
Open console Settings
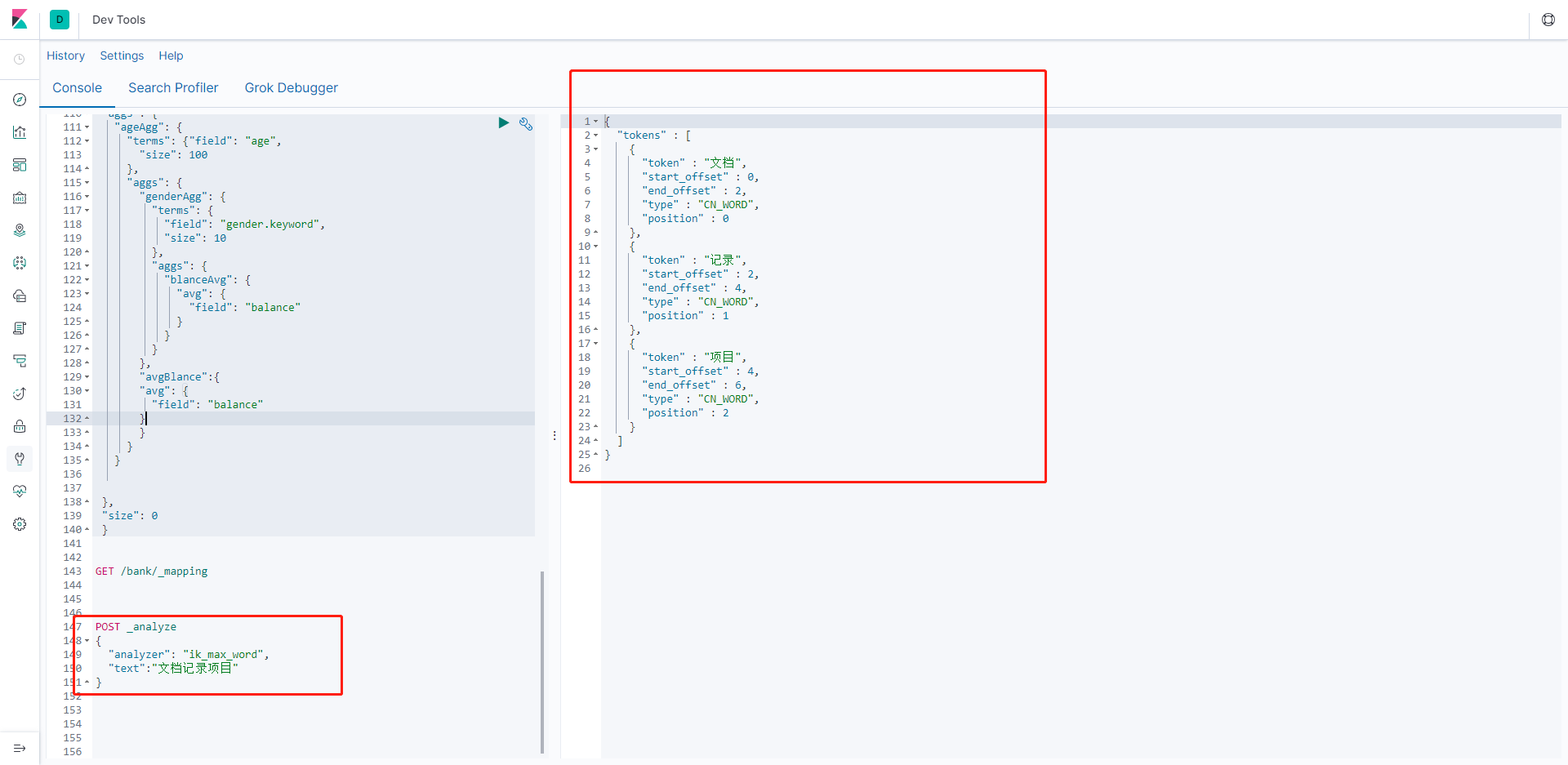pos(122,56)
